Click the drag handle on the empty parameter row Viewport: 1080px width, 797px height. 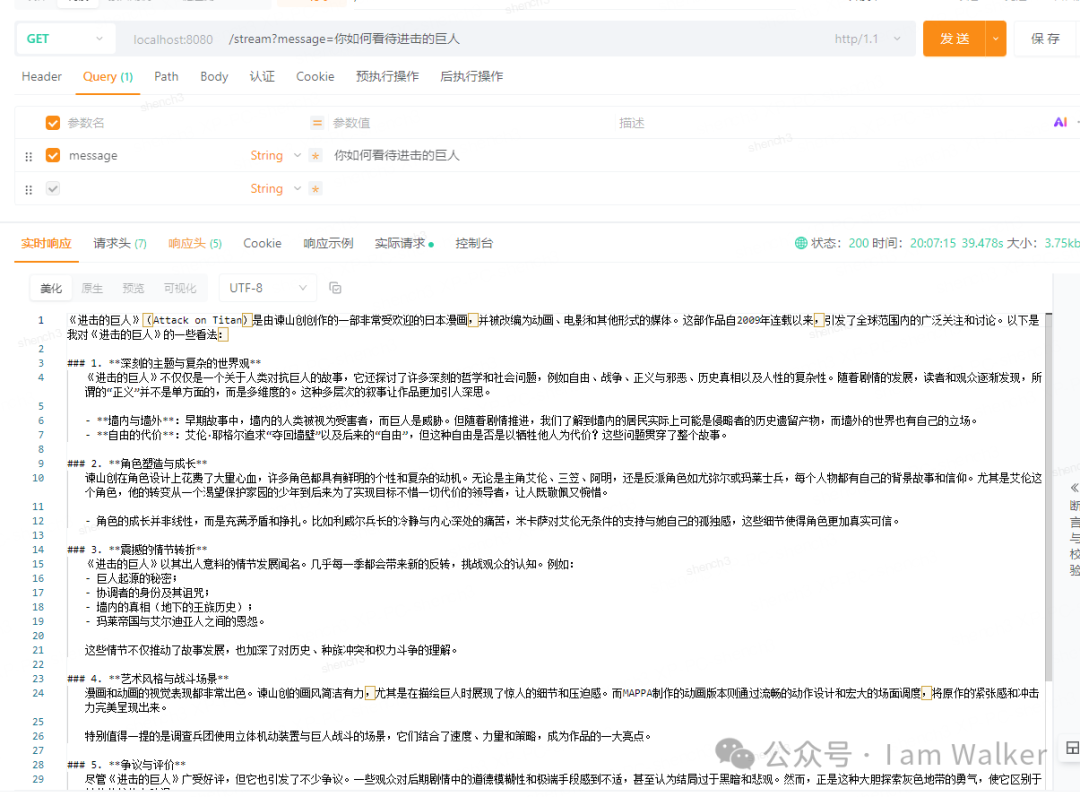click(29, 188)
